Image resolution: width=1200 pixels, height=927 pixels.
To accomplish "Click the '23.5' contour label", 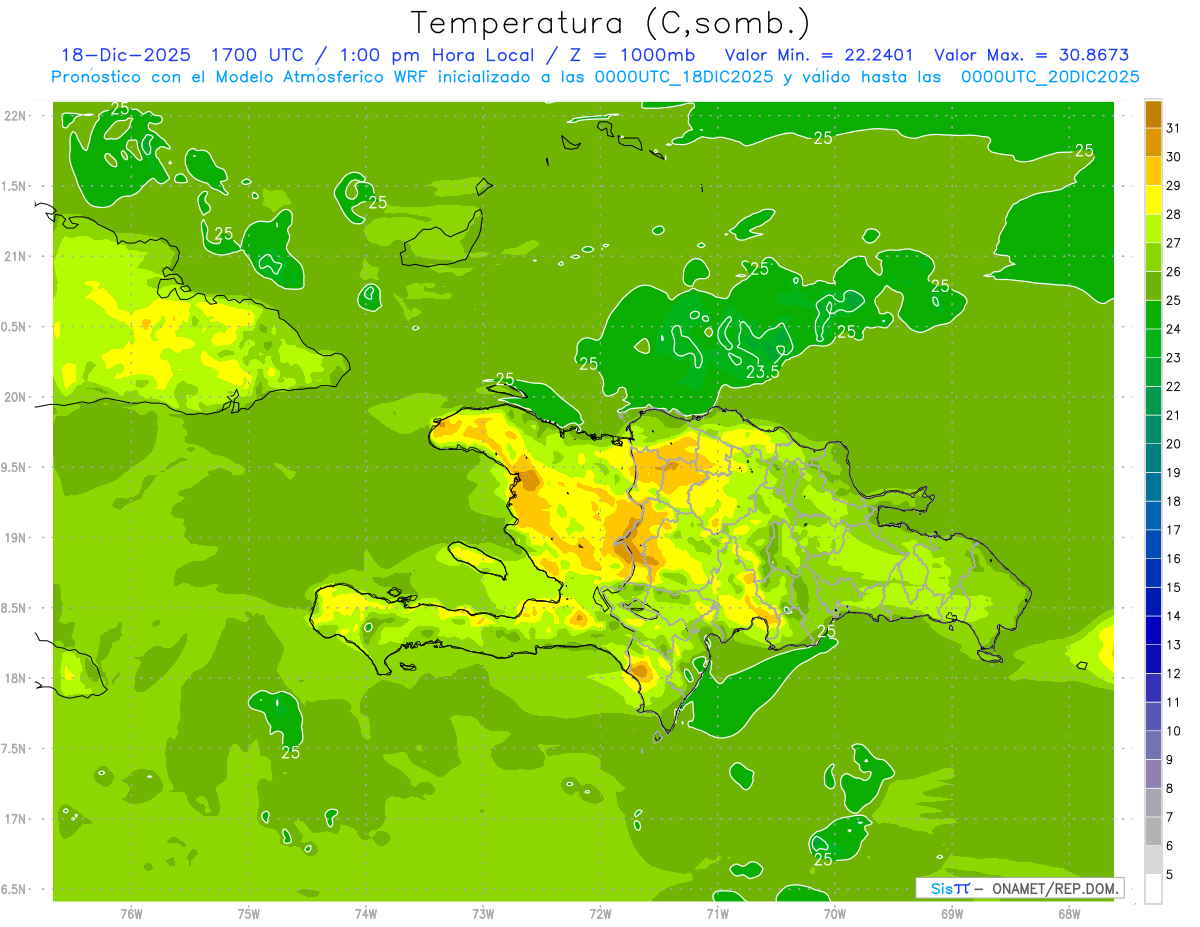I will [x=763, y=372].
